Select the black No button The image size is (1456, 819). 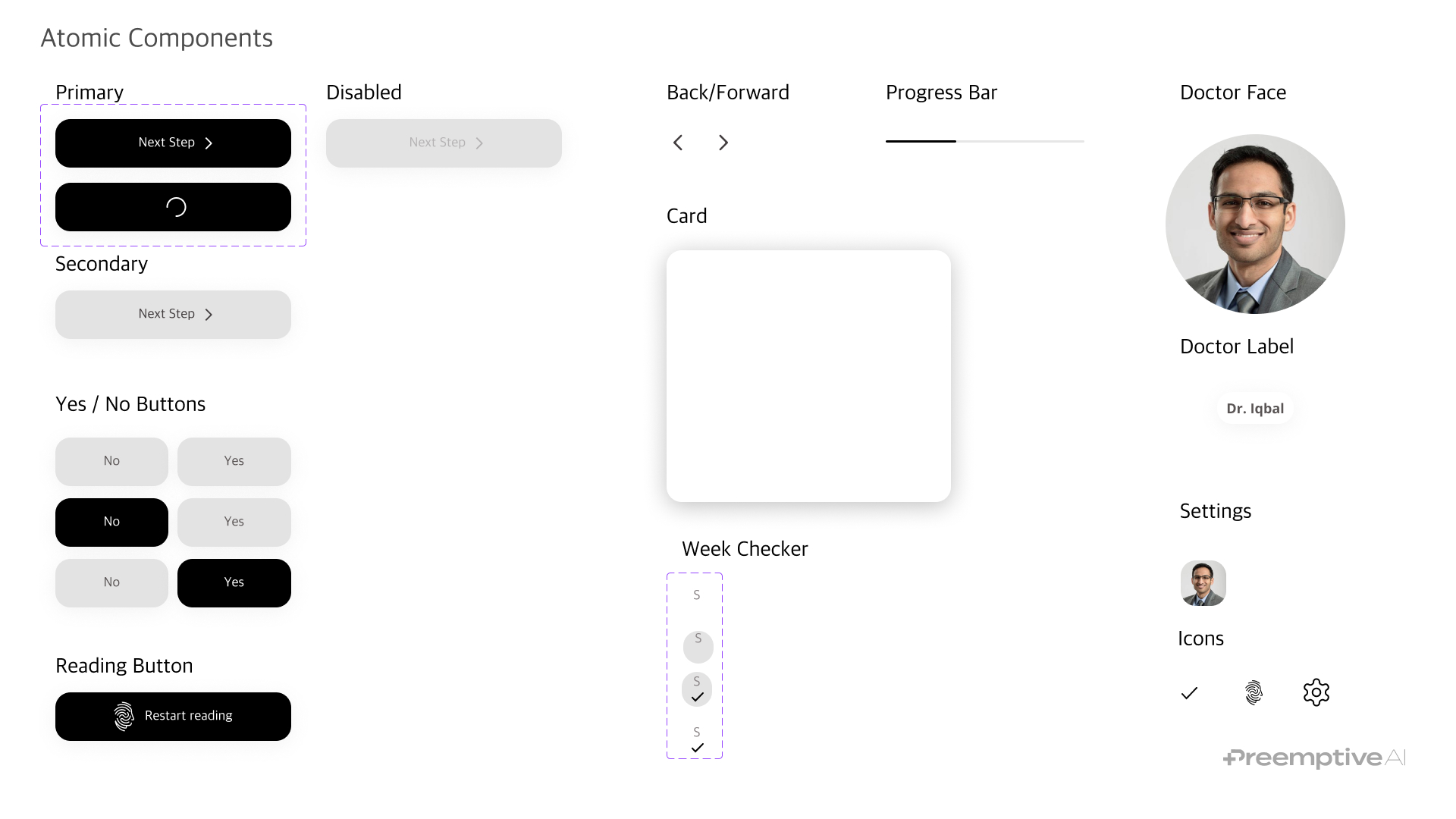click(x=111, y=522)
